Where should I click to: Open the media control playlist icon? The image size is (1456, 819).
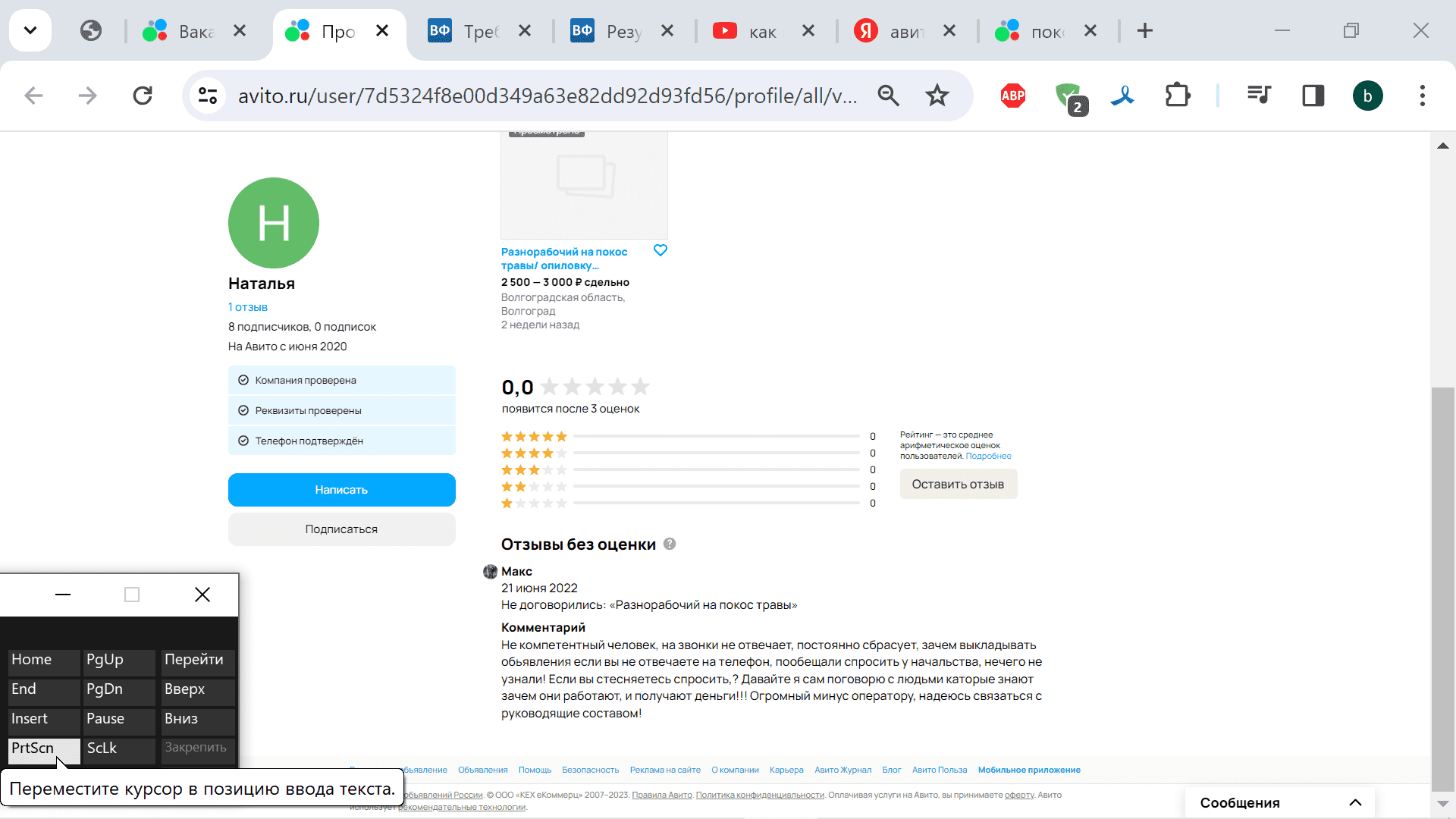[x=1259, y=96]
